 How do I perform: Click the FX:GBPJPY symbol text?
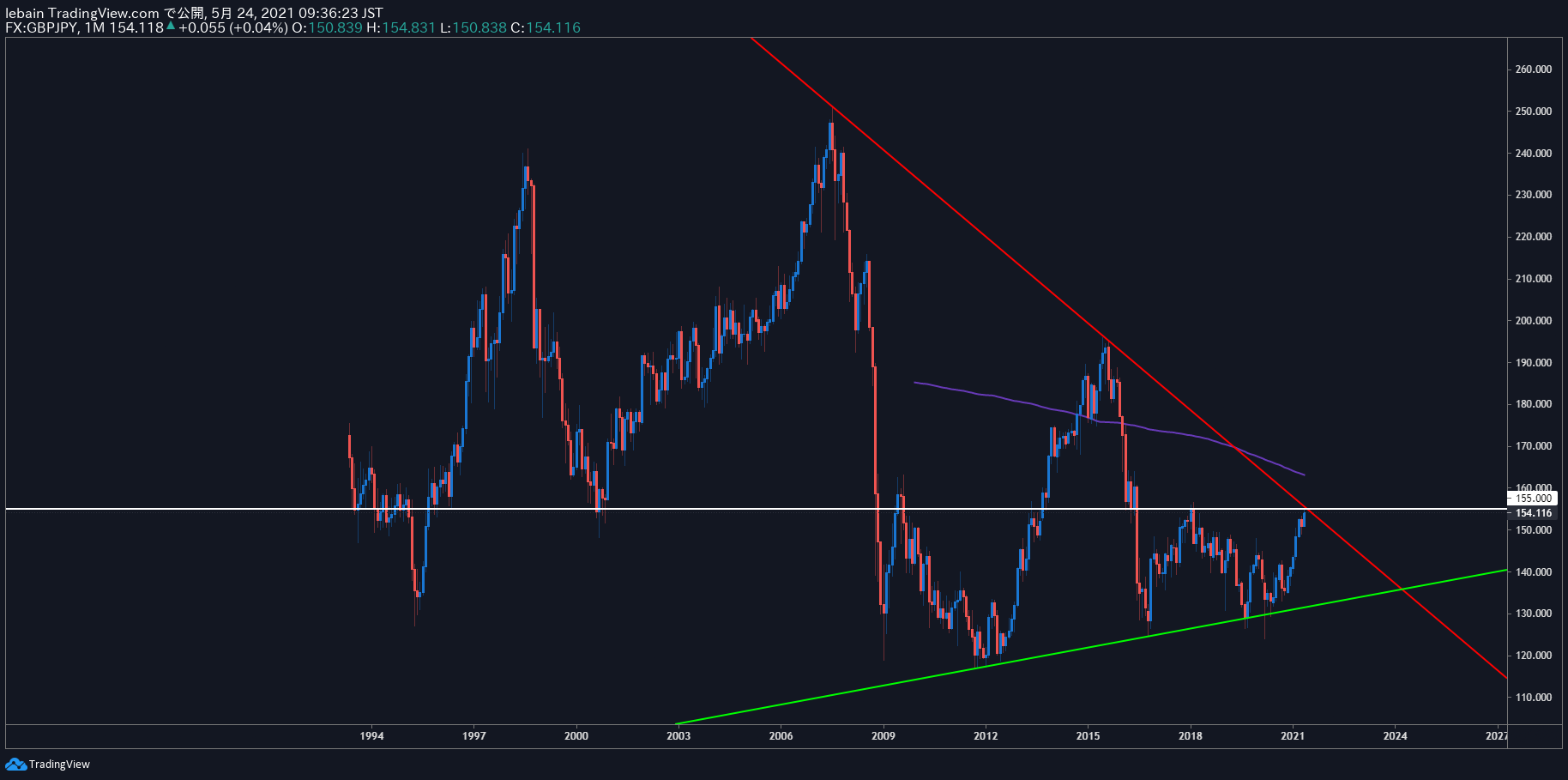coord(41,27)
